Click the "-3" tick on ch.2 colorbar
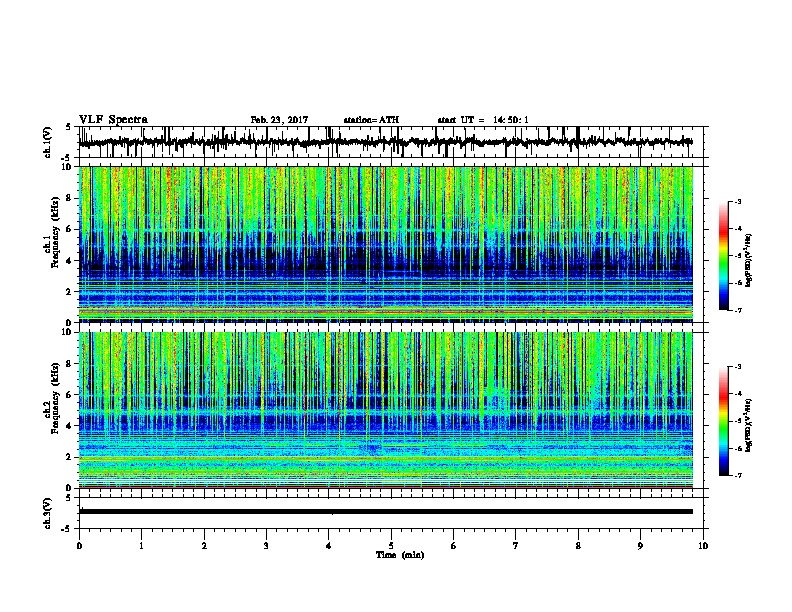The width and height of the screenshot is (792, 612). click(x=738, y=367)
